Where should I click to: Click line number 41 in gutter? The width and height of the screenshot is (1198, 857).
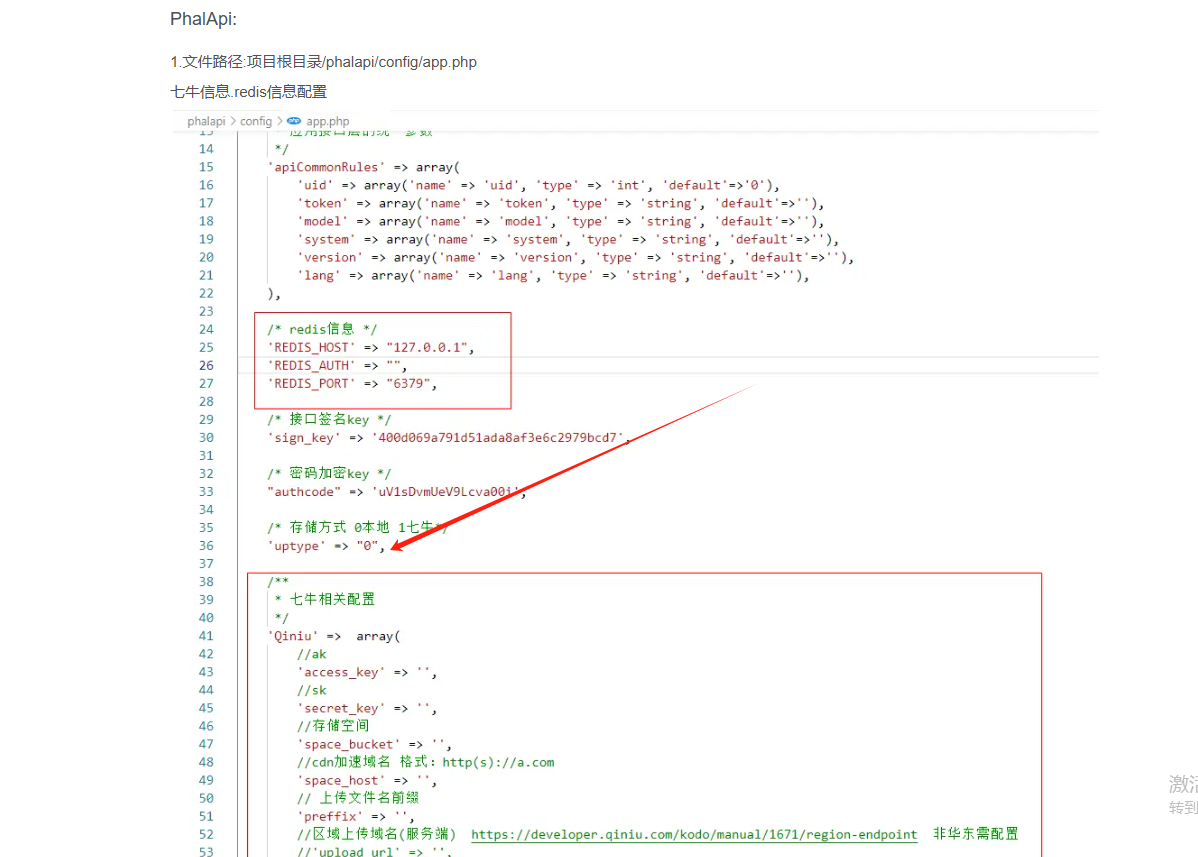tap(206, 635)
